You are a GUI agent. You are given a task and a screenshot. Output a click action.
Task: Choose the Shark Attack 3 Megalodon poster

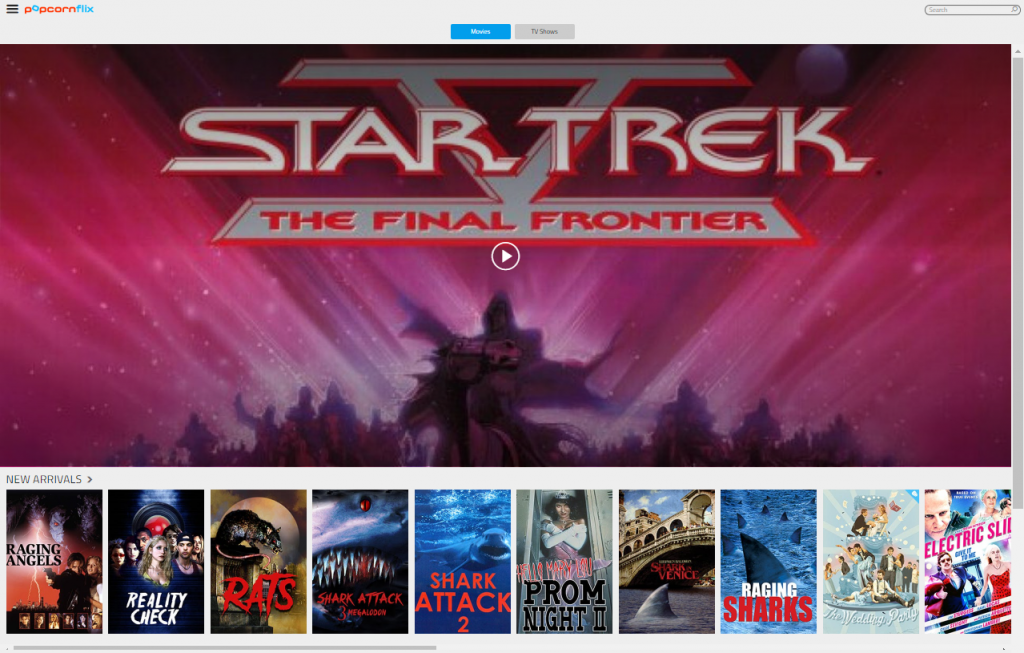click(x=360, y=562)
